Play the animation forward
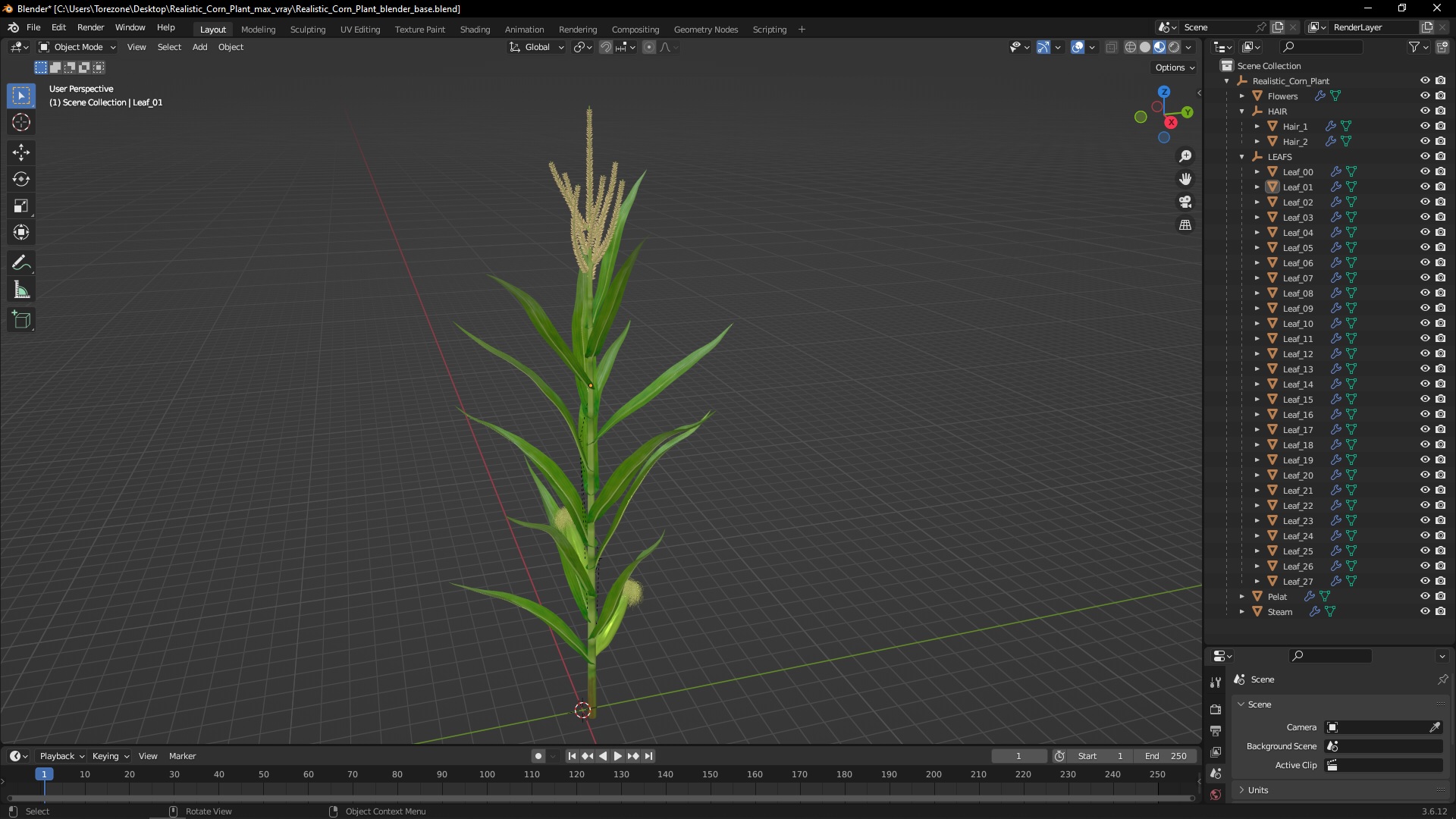The height and width of the screenshot is (819, 1456). (x=617, y=756)
